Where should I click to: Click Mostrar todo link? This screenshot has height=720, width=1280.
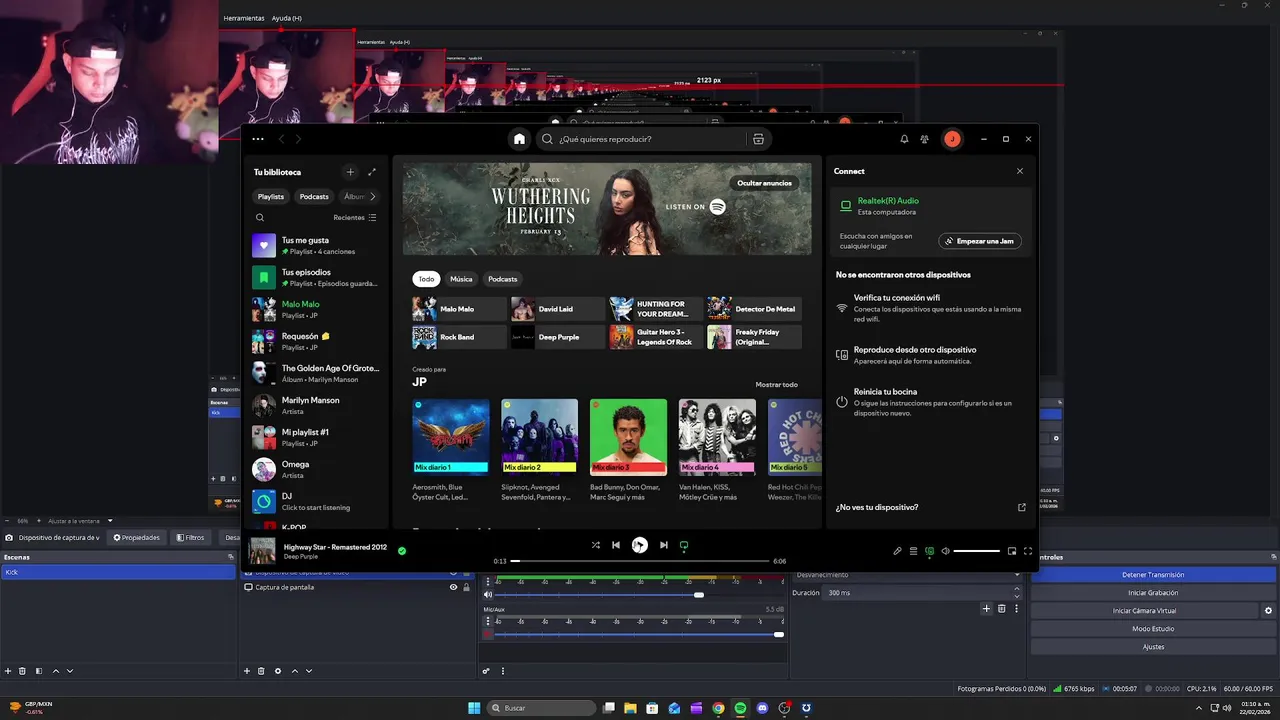tap(777, 384)
